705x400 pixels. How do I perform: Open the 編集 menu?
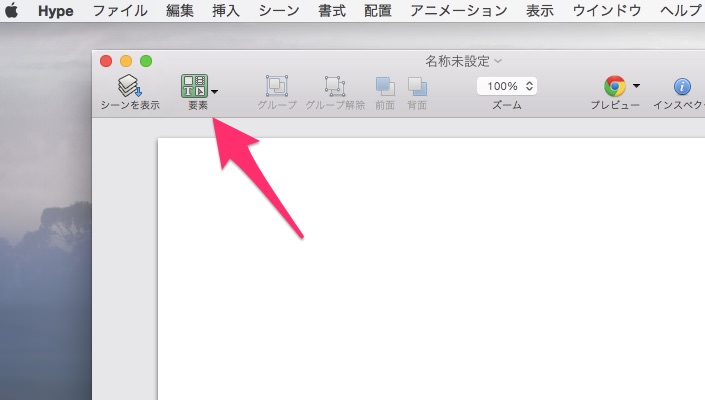click(180, 10)
